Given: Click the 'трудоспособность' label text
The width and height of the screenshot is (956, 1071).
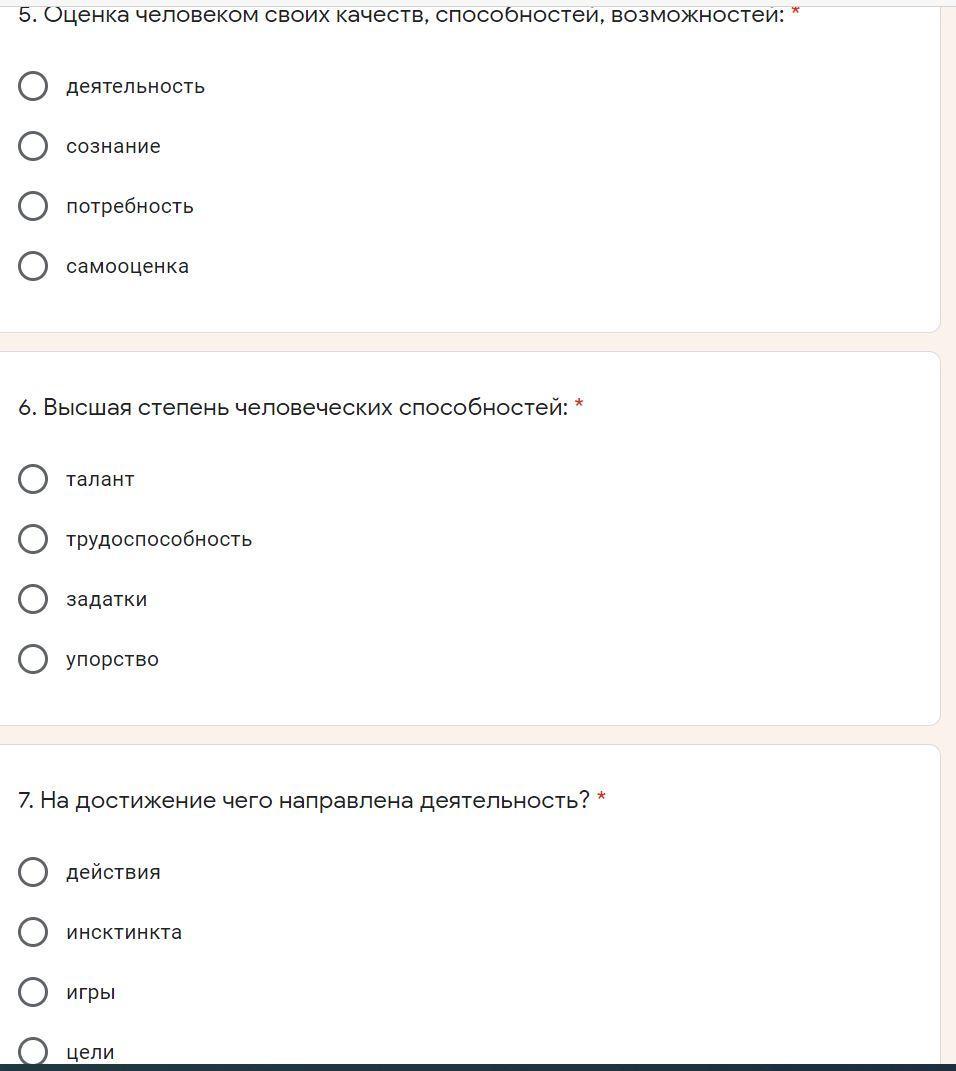Looking at the screenshot, I should click(159, 540).
